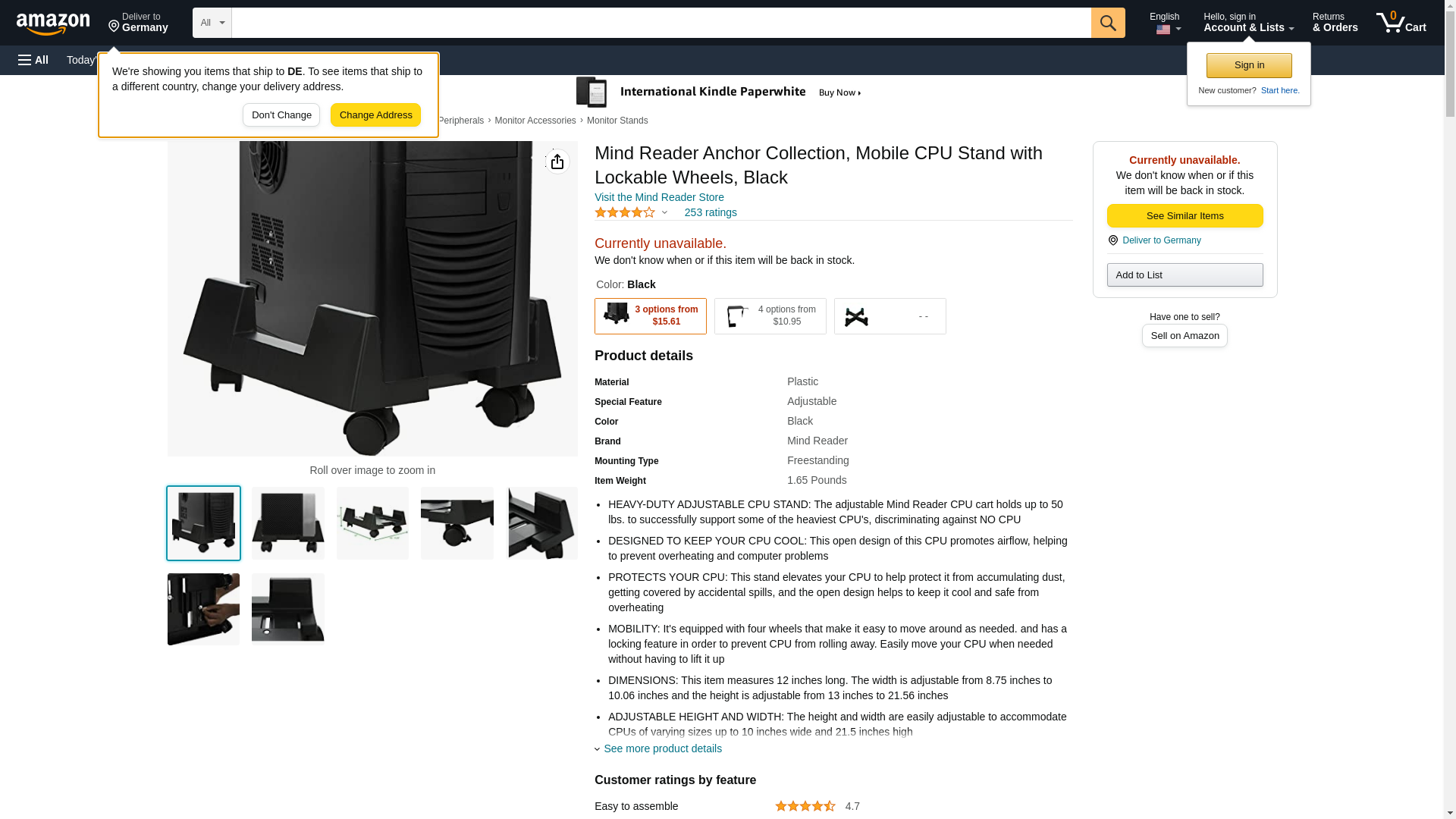Screen dimensions: 1456x819
Task: Select the color option from $10.95
Action: (x=770, y=316)
